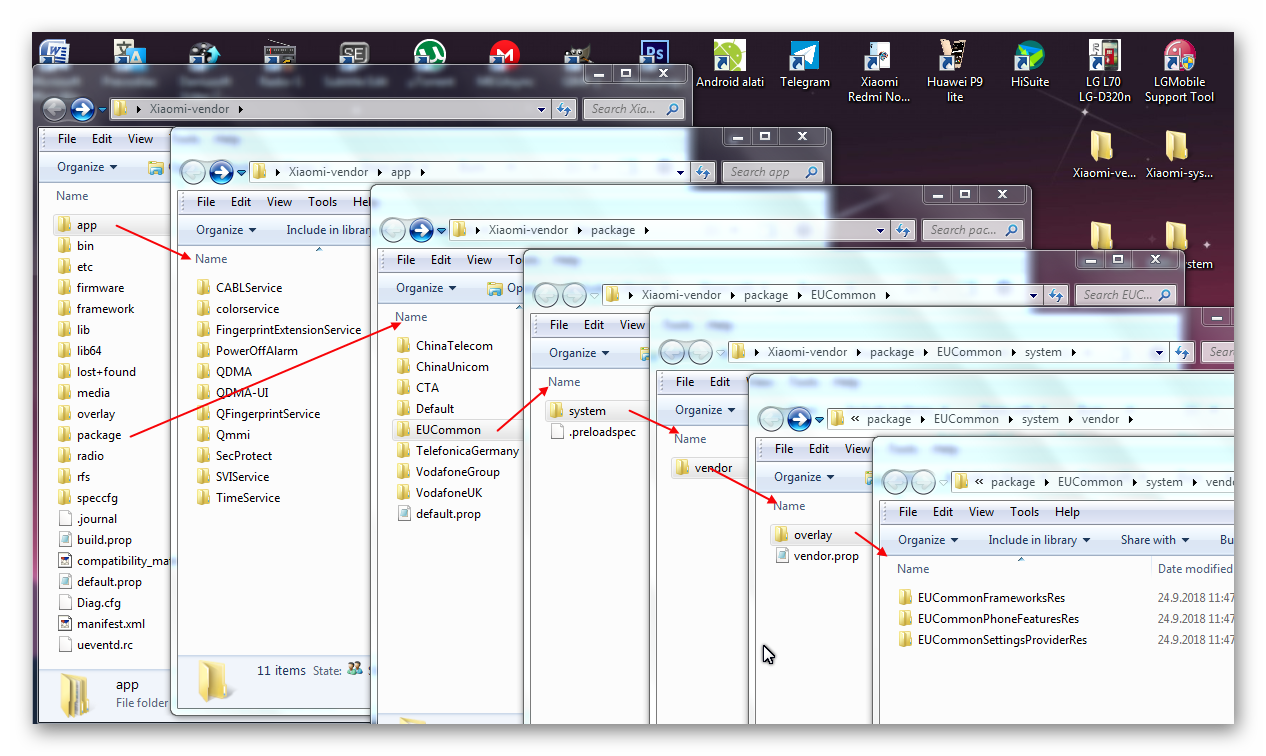Launch the HiSuite desktop icon
Screen dimensions: 1266x756
pos(1029,64)
